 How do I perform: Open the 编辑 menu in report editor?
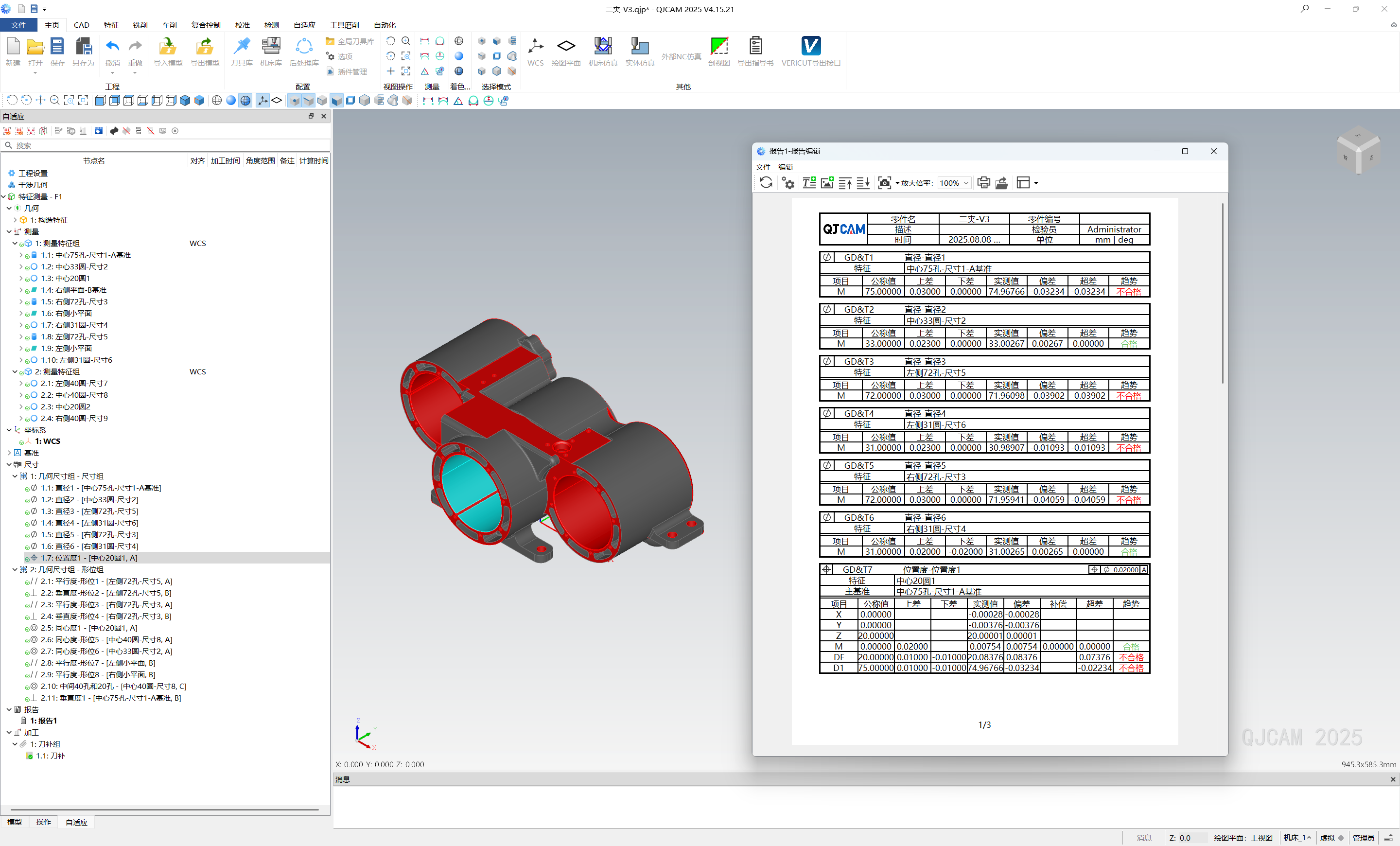point(785,167)
